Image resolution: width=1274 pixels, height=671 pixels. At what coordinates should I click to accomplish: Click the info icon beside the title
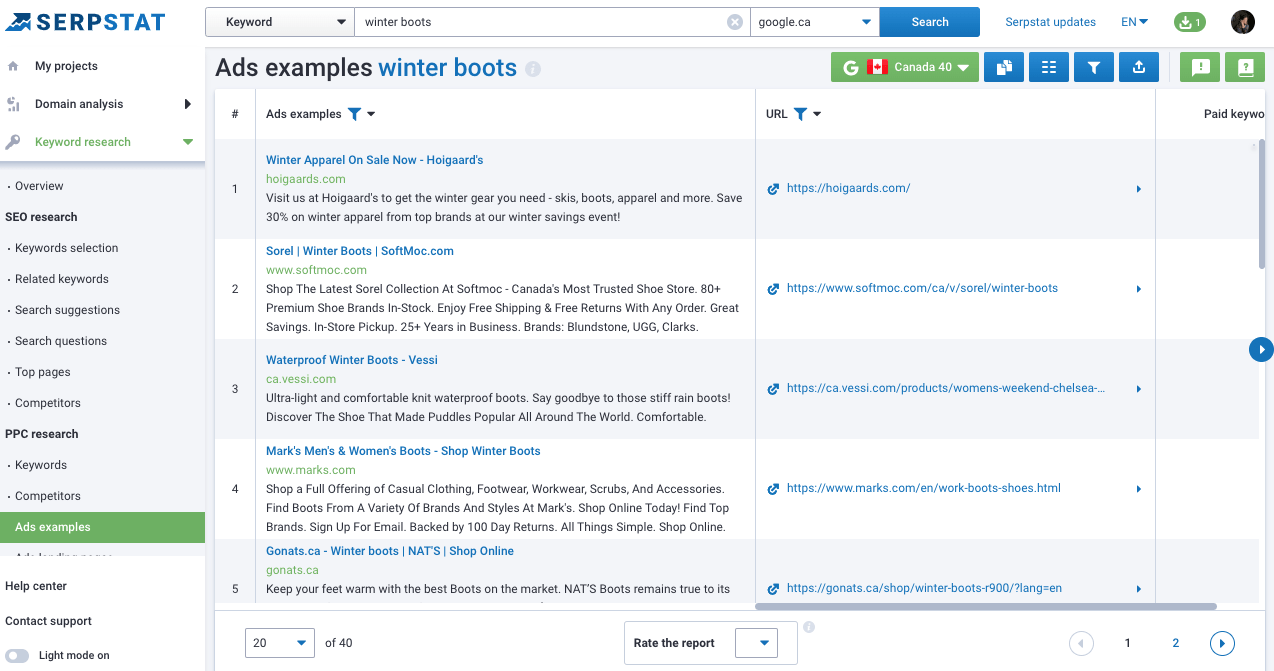click(x=533, y=69)
